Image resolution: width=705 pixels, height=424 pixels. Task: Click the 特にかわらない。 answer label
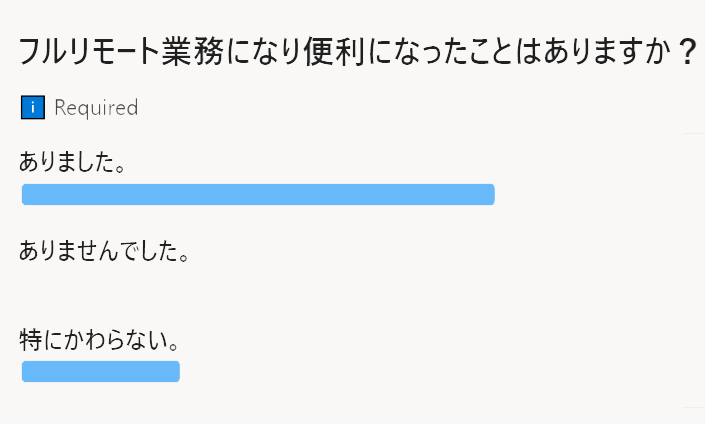100,340
